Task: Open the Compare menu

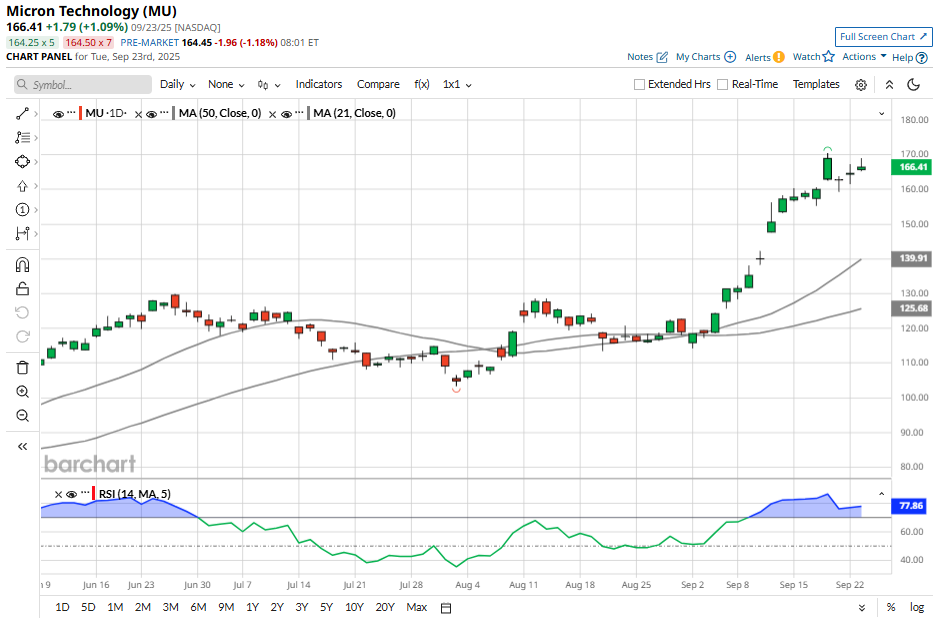Action: pyautogui.click(x=378, y=85)
